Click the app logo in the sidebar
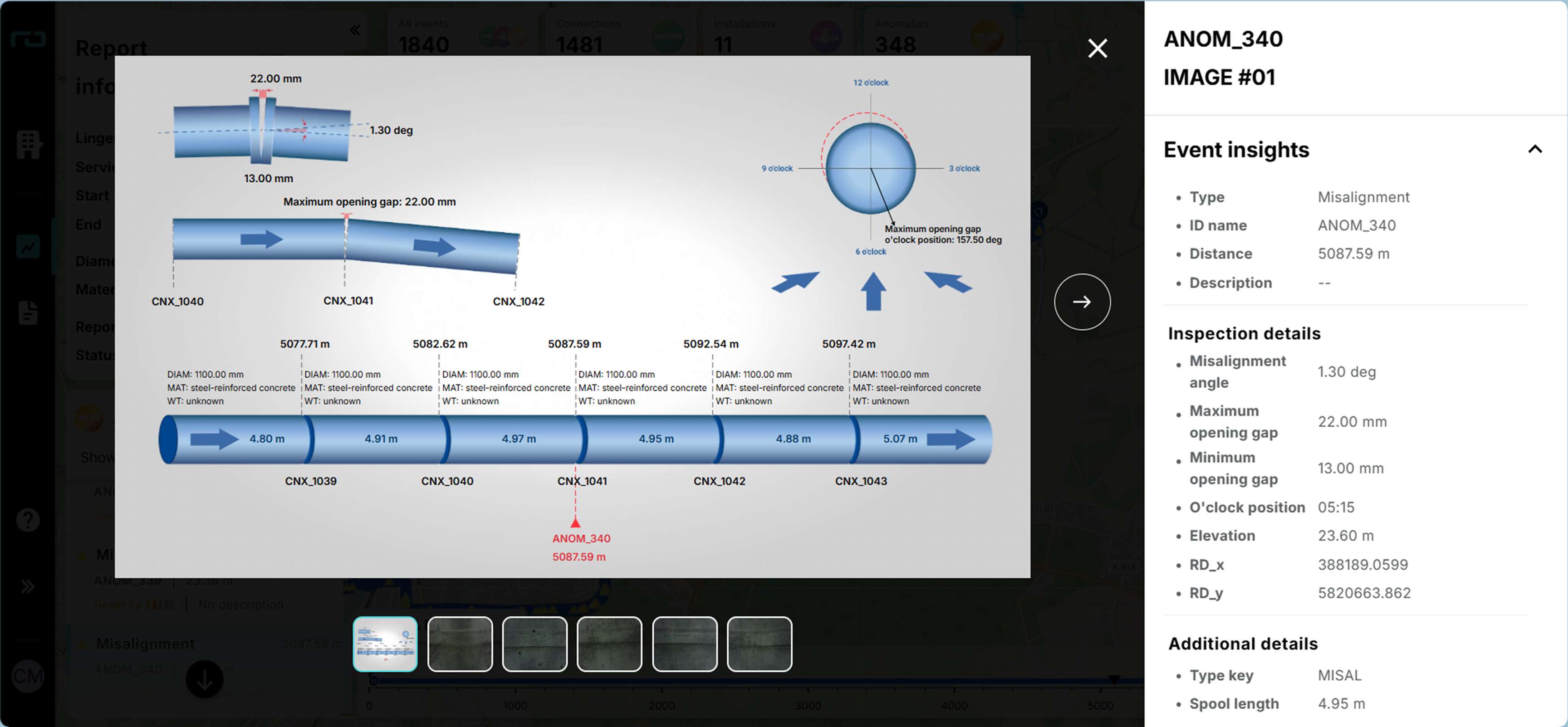 pyautogui.click(x=28, y=40)
